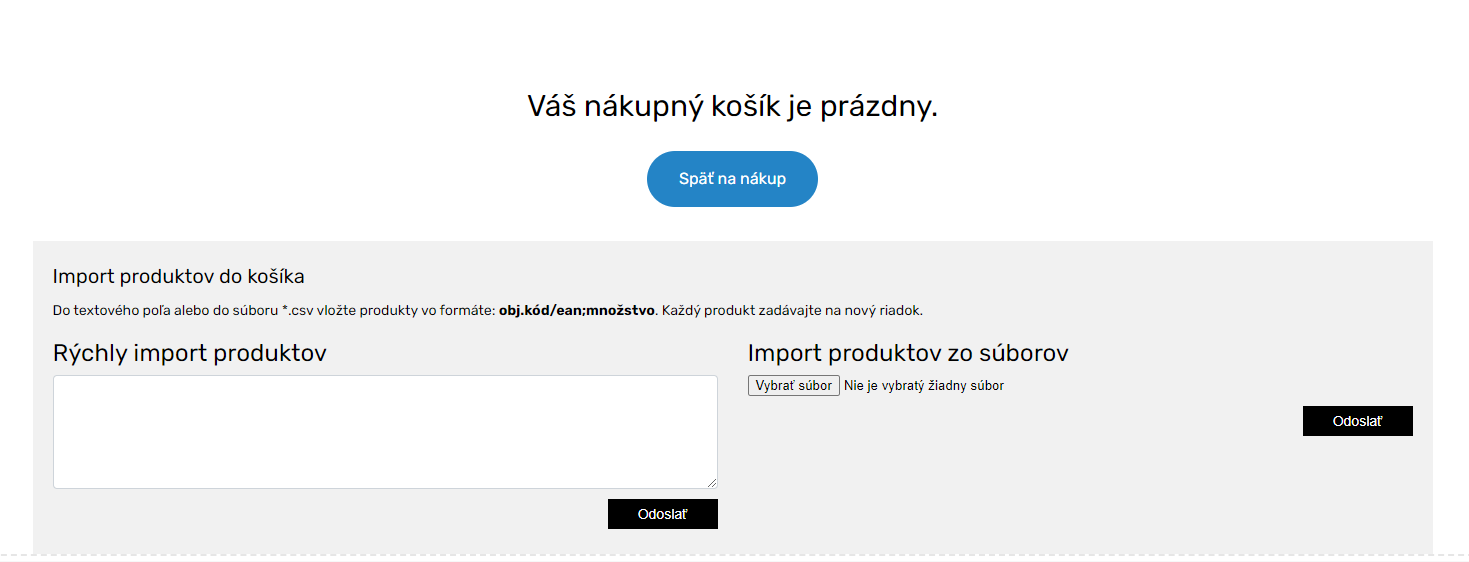
Task: Click the Rýchly import produktov heading
Action: click(189, 353)
